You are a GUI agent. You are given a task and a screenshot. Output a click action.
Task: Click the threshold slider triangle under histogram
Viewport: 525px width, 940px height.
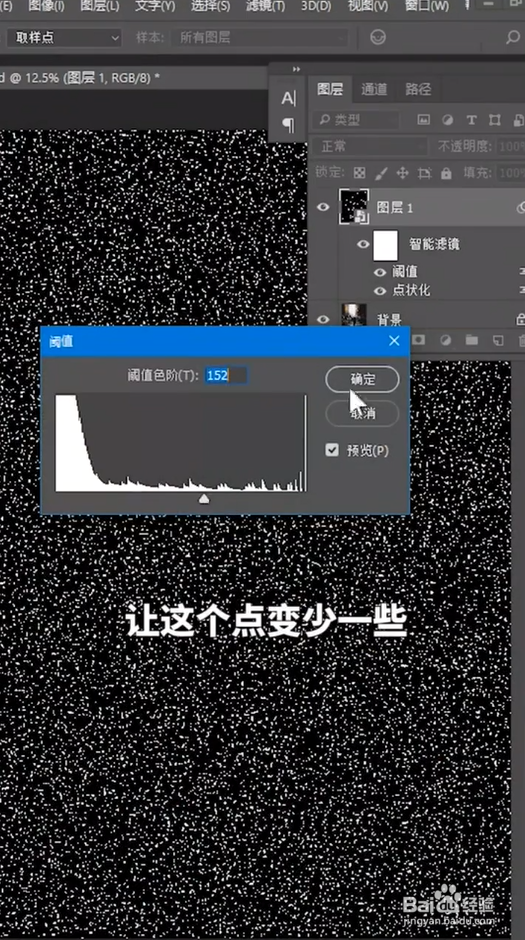click(x=204, y=499)
